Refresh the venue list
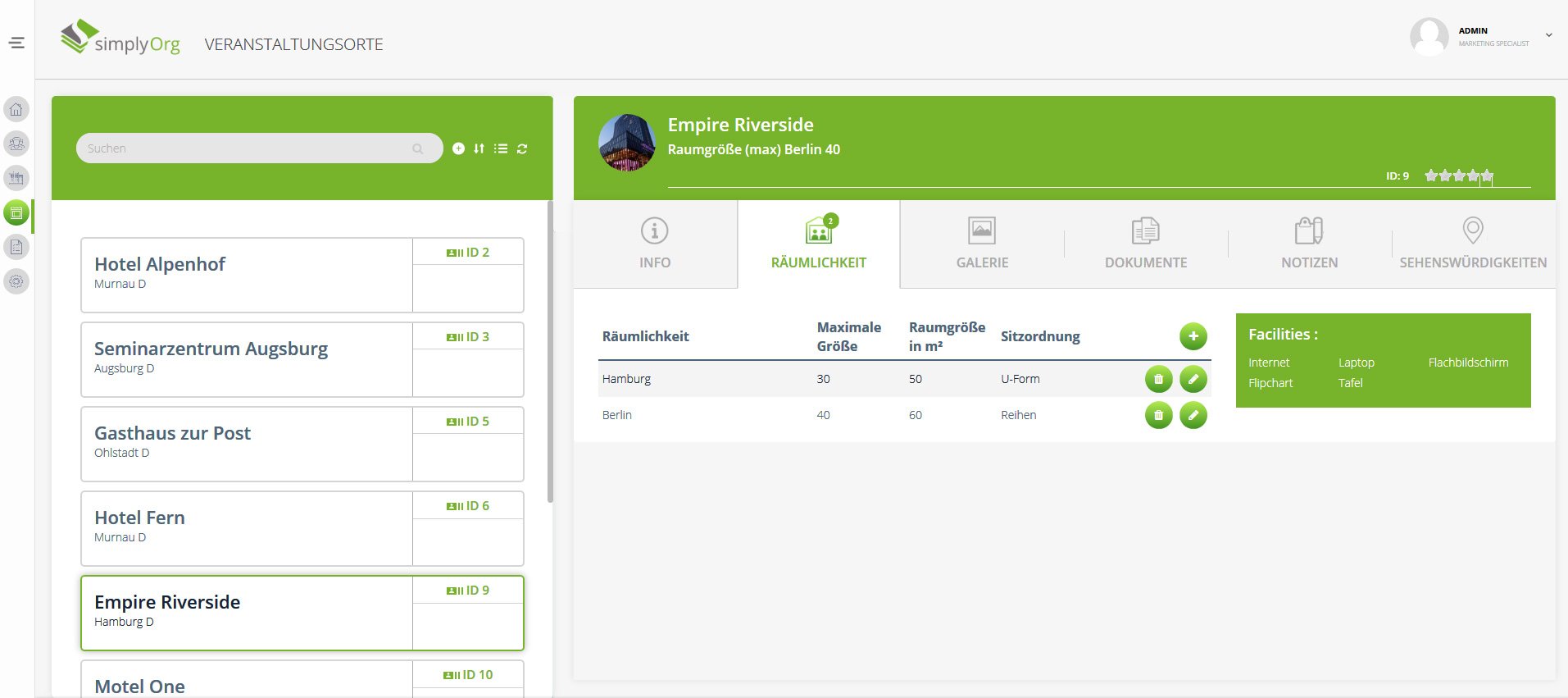 [522, 148]
